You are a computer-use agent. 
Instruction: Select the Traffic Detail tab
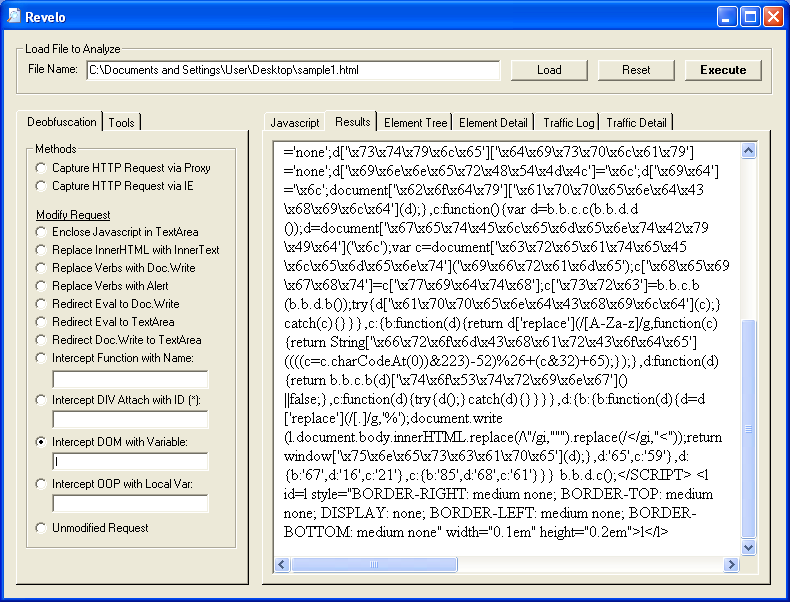637,122
